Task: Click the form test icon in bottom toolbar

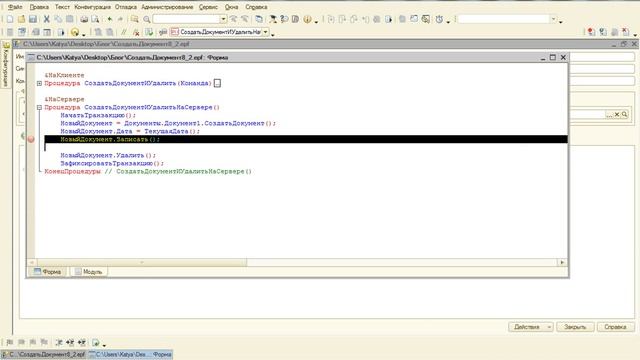Action: (96, 342)
